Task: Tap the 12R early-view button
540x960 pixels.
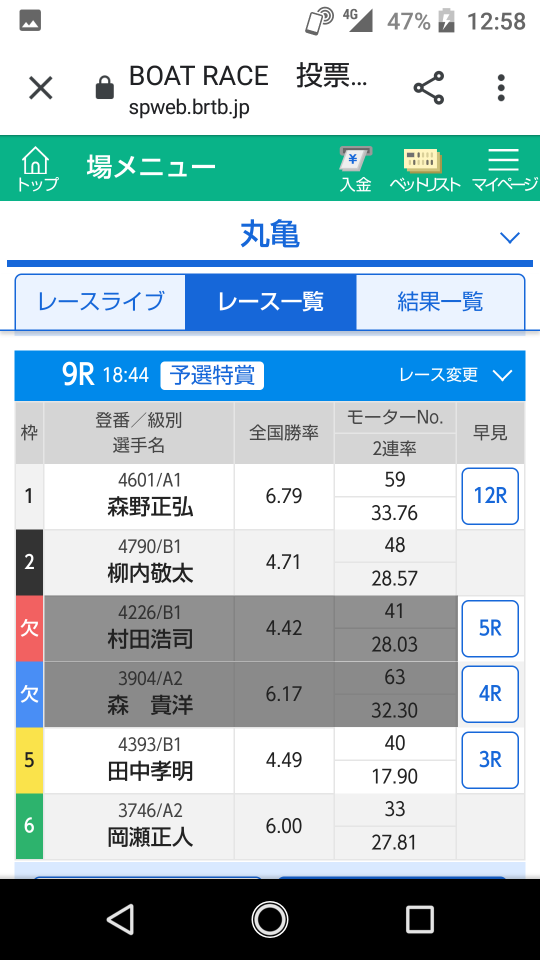Action: coord(490,497)
